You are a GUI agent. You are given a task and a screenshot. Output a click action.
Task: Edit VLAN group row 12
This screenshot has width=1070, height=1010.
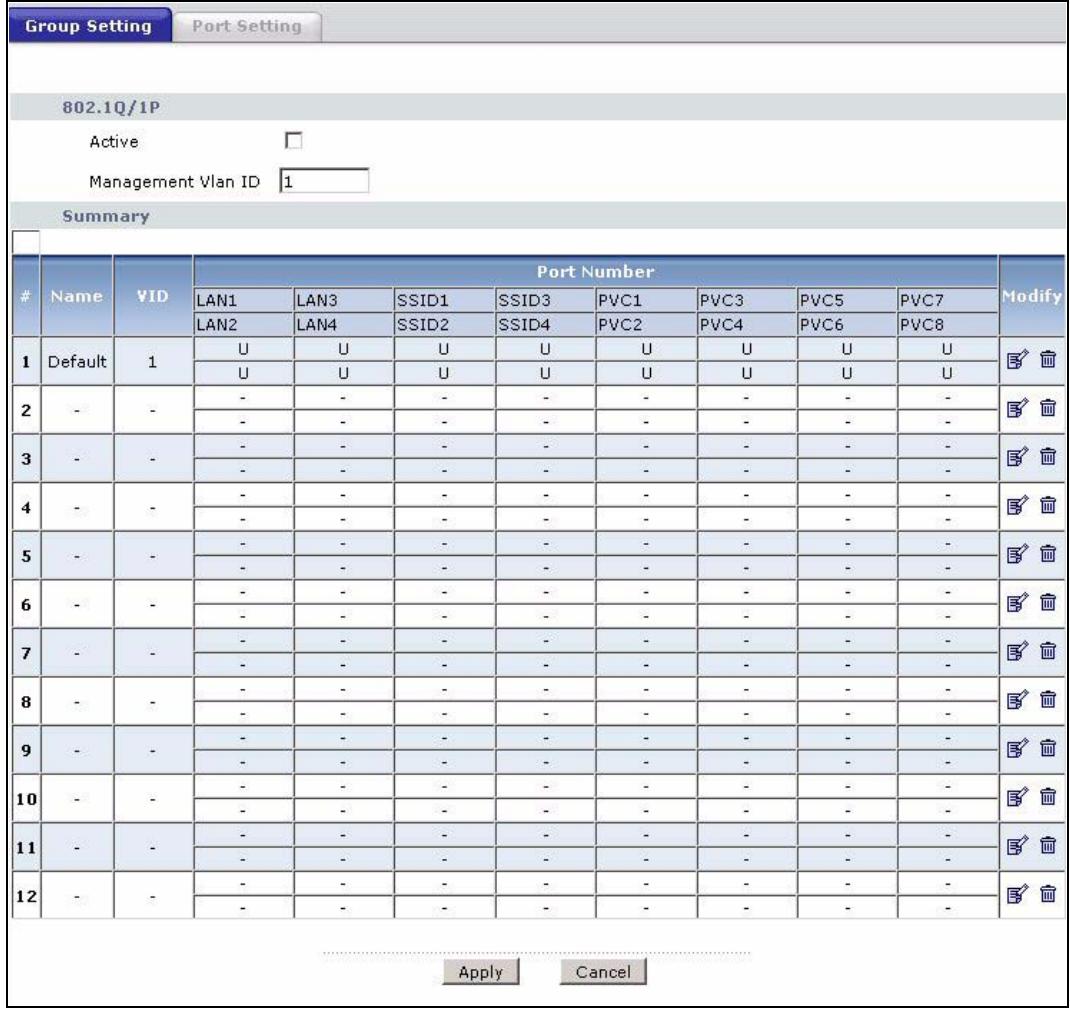point(1017,894)
